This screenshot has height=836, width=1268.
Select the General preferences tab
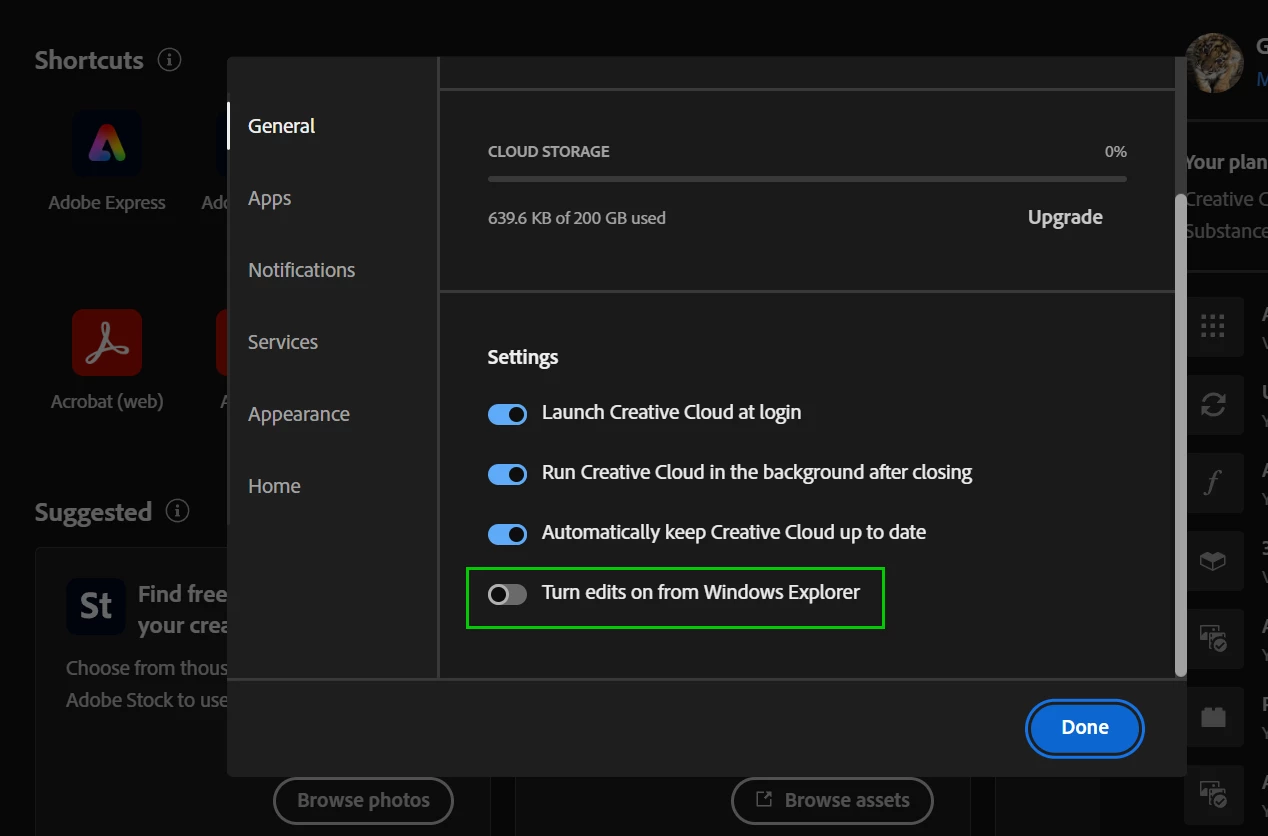tap(281, 126)
